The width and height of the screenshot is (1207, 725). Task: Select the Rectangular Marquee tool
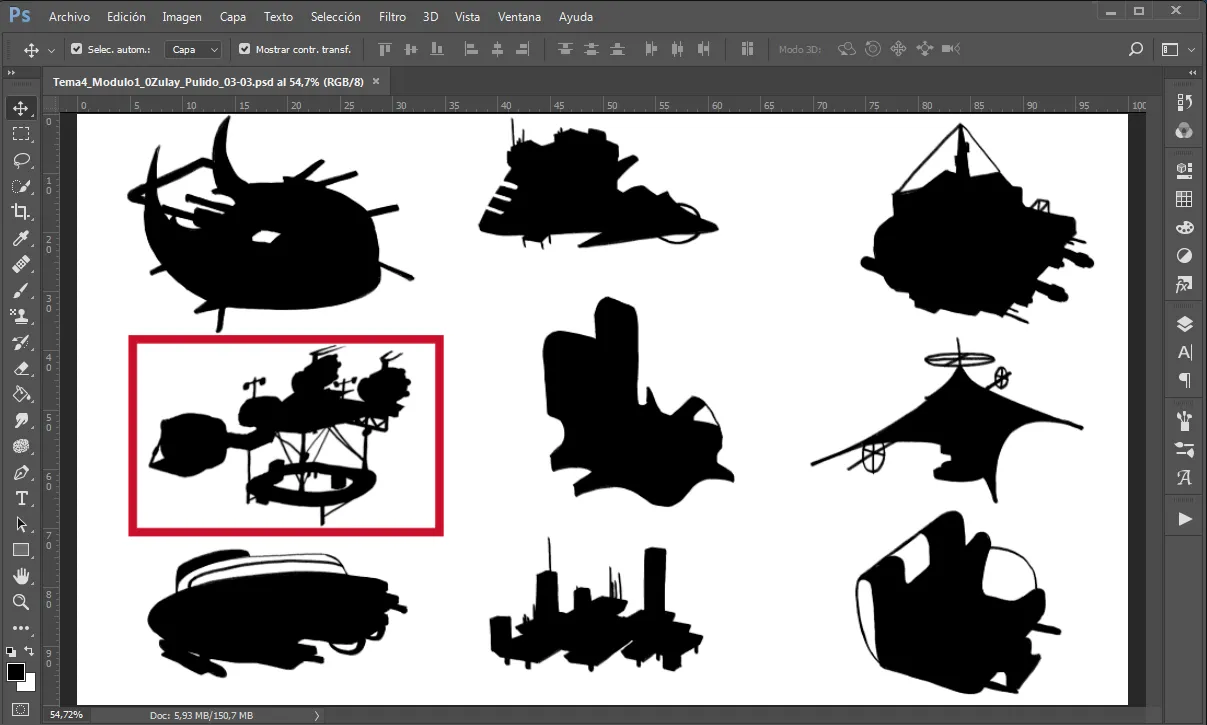(x=21, y=134)
